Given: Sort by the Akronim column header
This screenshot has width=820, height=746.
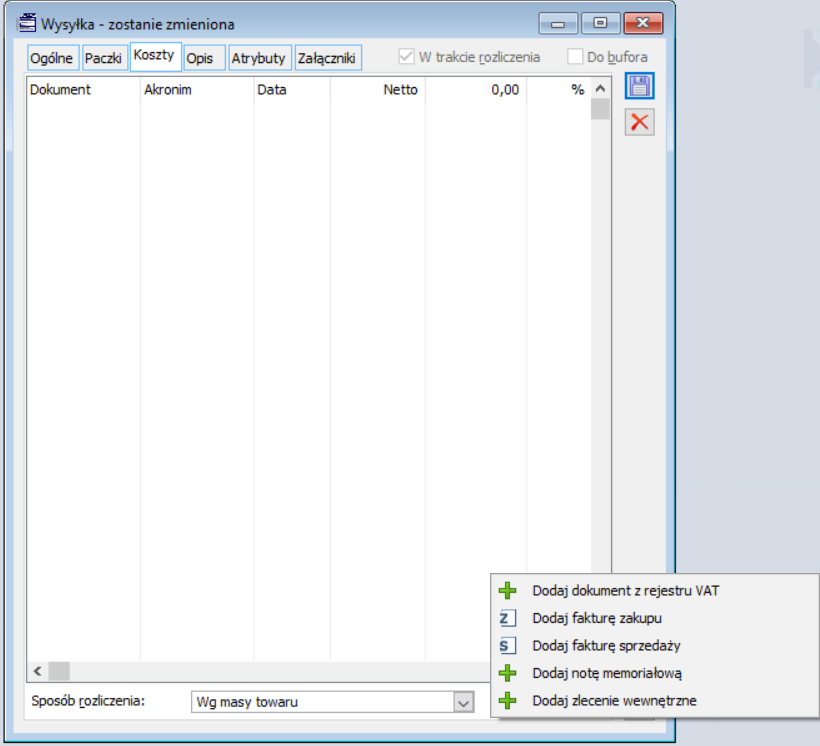Looking at the screenshot, I should (x=197, y=89).
